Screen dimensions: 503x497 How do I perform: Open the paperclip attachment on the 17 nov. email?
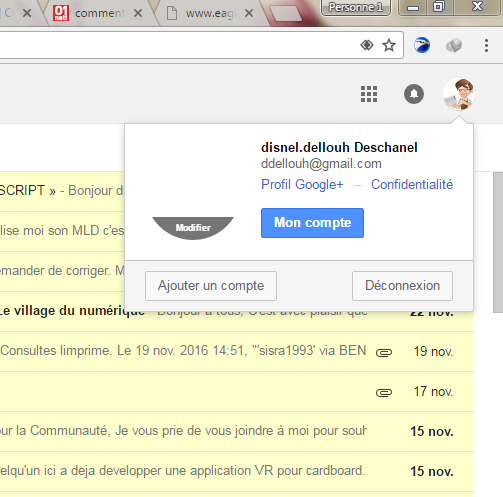(x=384, y=393)
